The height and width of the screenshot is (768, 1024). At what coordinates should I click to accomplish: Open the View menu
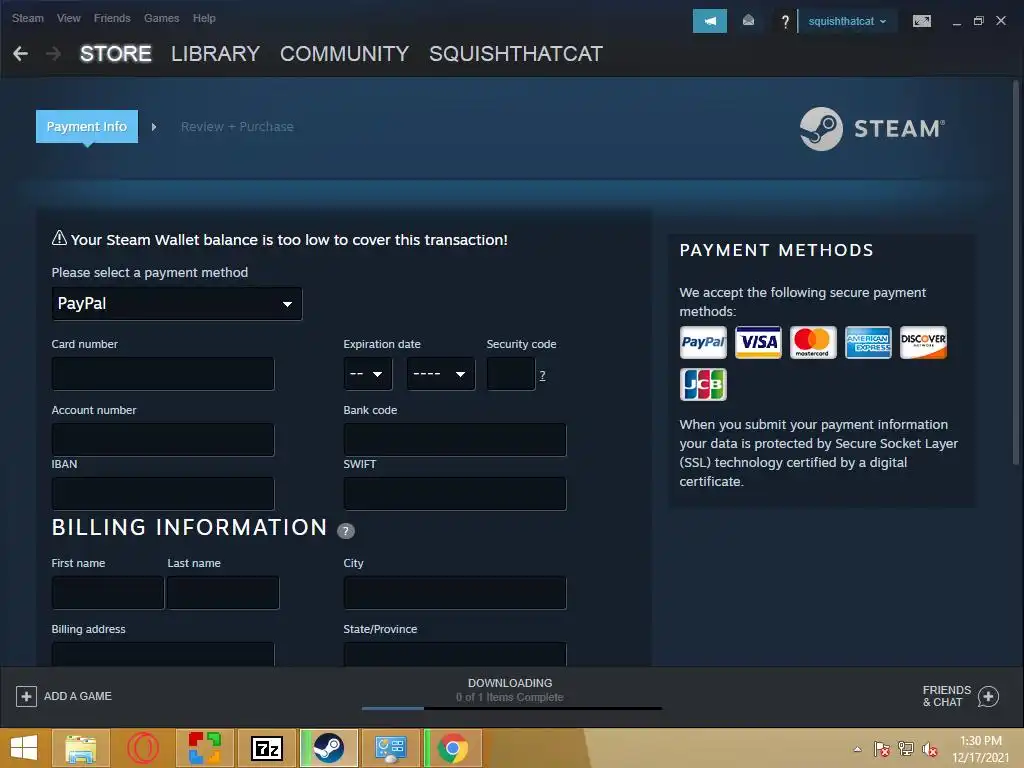click(69, 18)
